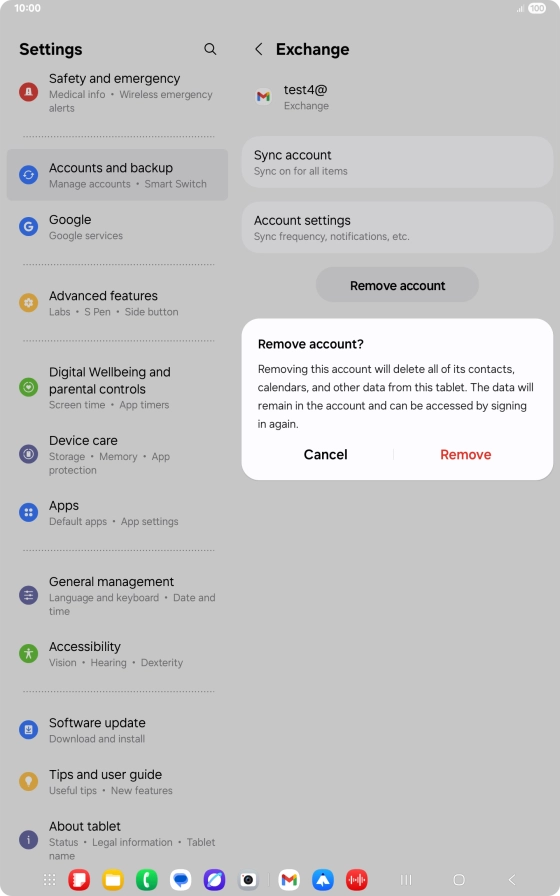This screenshot has height=896, width=560.
Task: Open the Camera app in the dock
Action: pos(248,879)
